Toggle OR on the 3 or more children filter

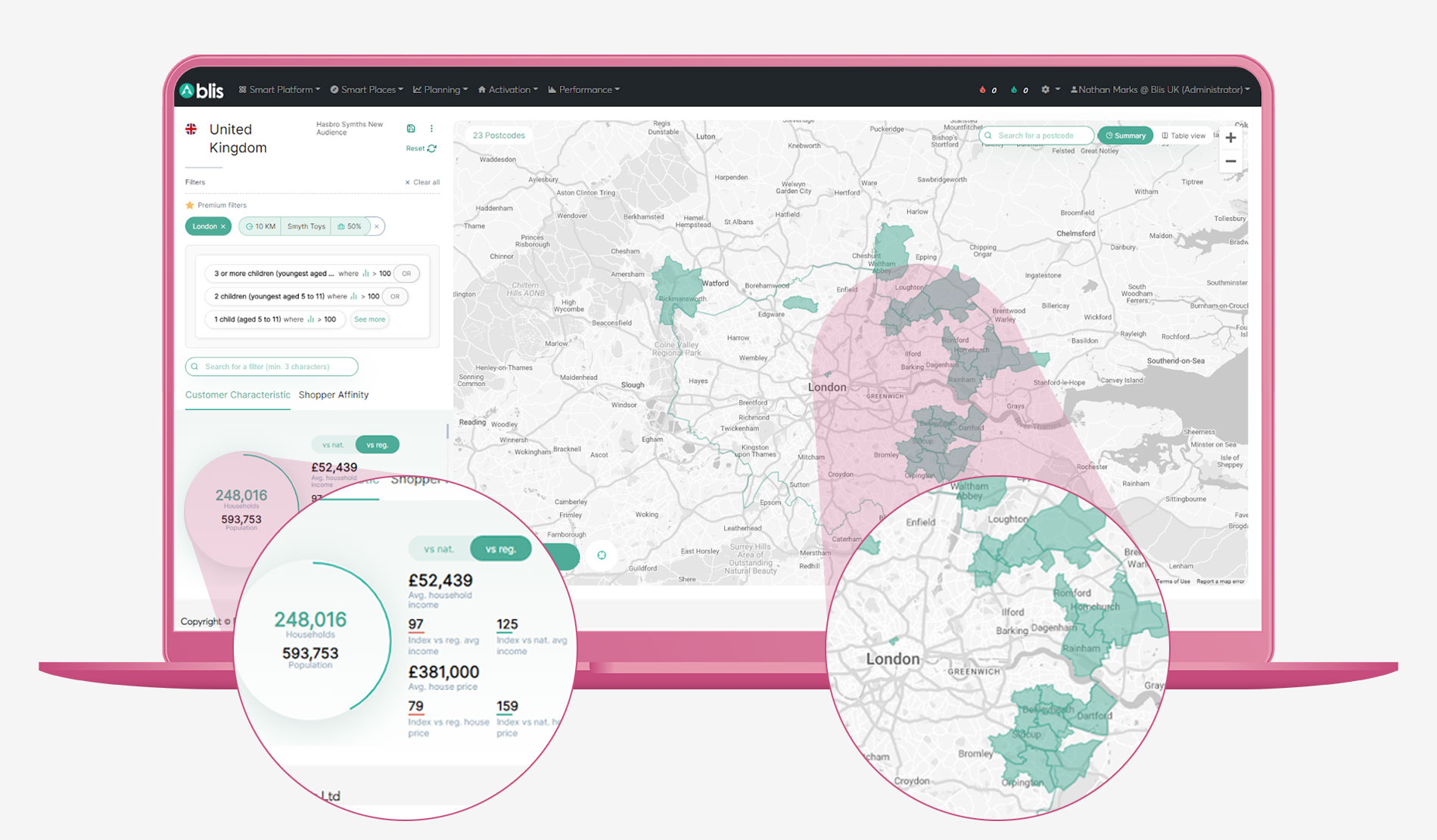[406, 273]
